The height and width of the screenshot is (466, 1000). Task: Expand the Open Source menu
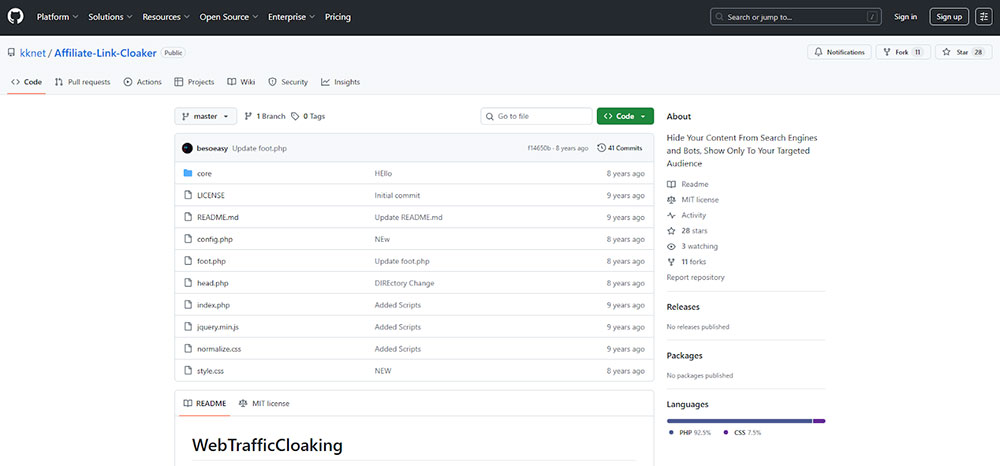229,17
